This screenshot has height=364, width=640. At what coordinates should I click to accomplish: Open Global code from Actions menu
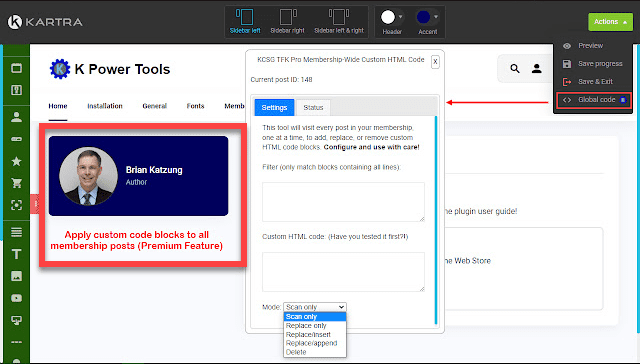593,100
